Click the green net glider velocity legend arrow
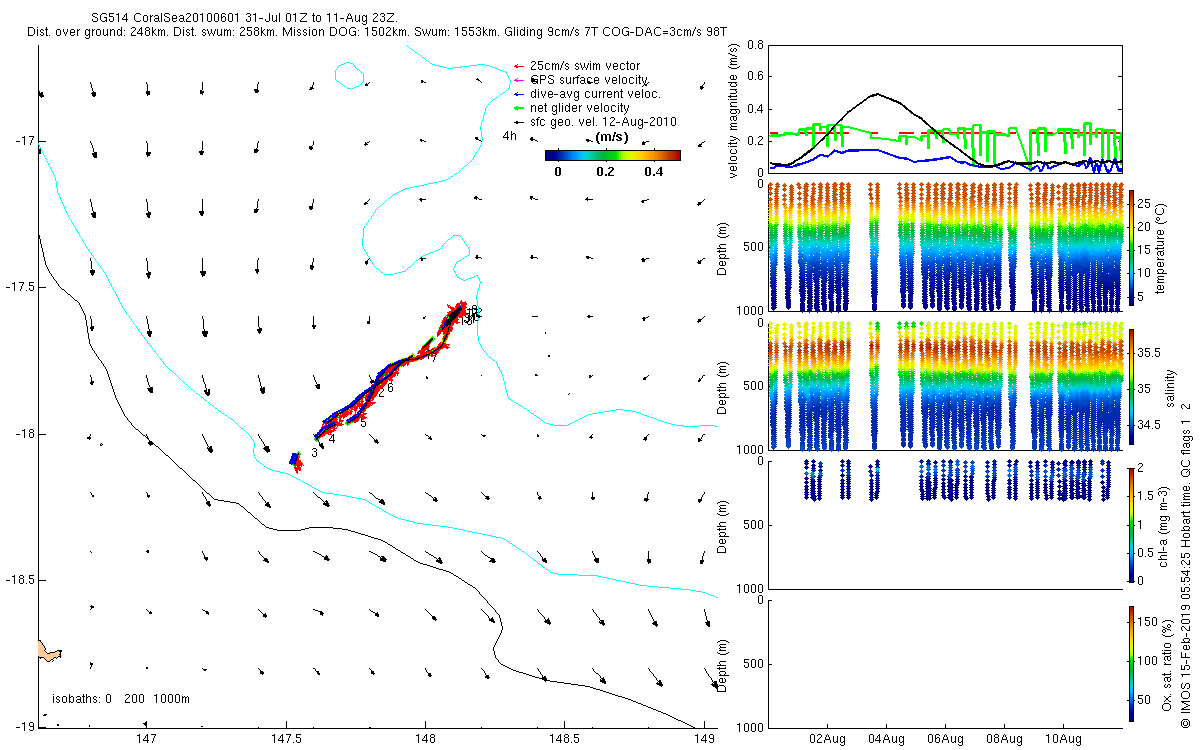Screen dimensions: 1200x750 (x=517, y=108)
